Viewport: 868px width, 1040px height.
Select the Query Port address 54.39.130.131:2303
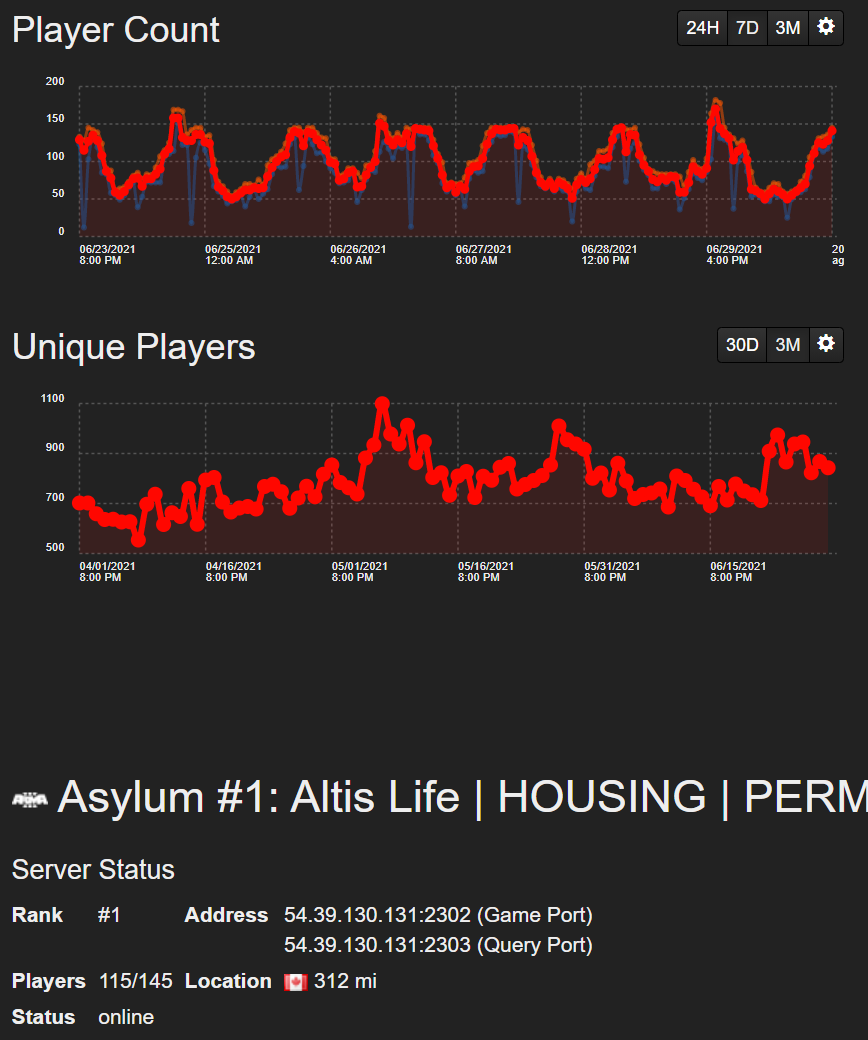(438, 945)
